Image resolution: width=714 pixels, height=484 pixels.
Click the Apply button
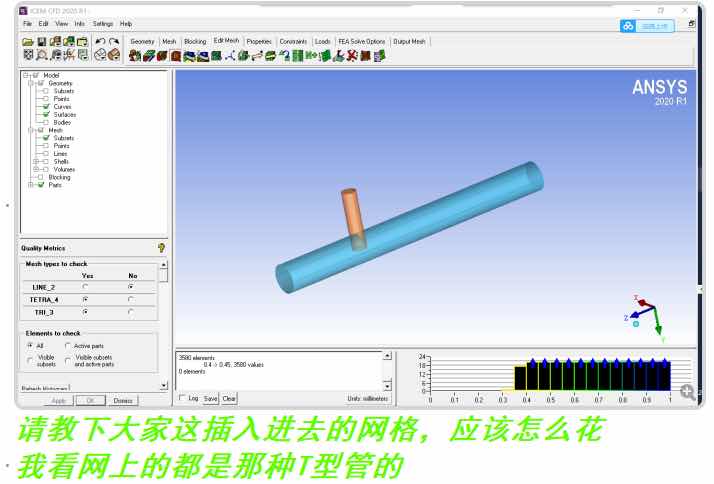(x=59, y=401)
